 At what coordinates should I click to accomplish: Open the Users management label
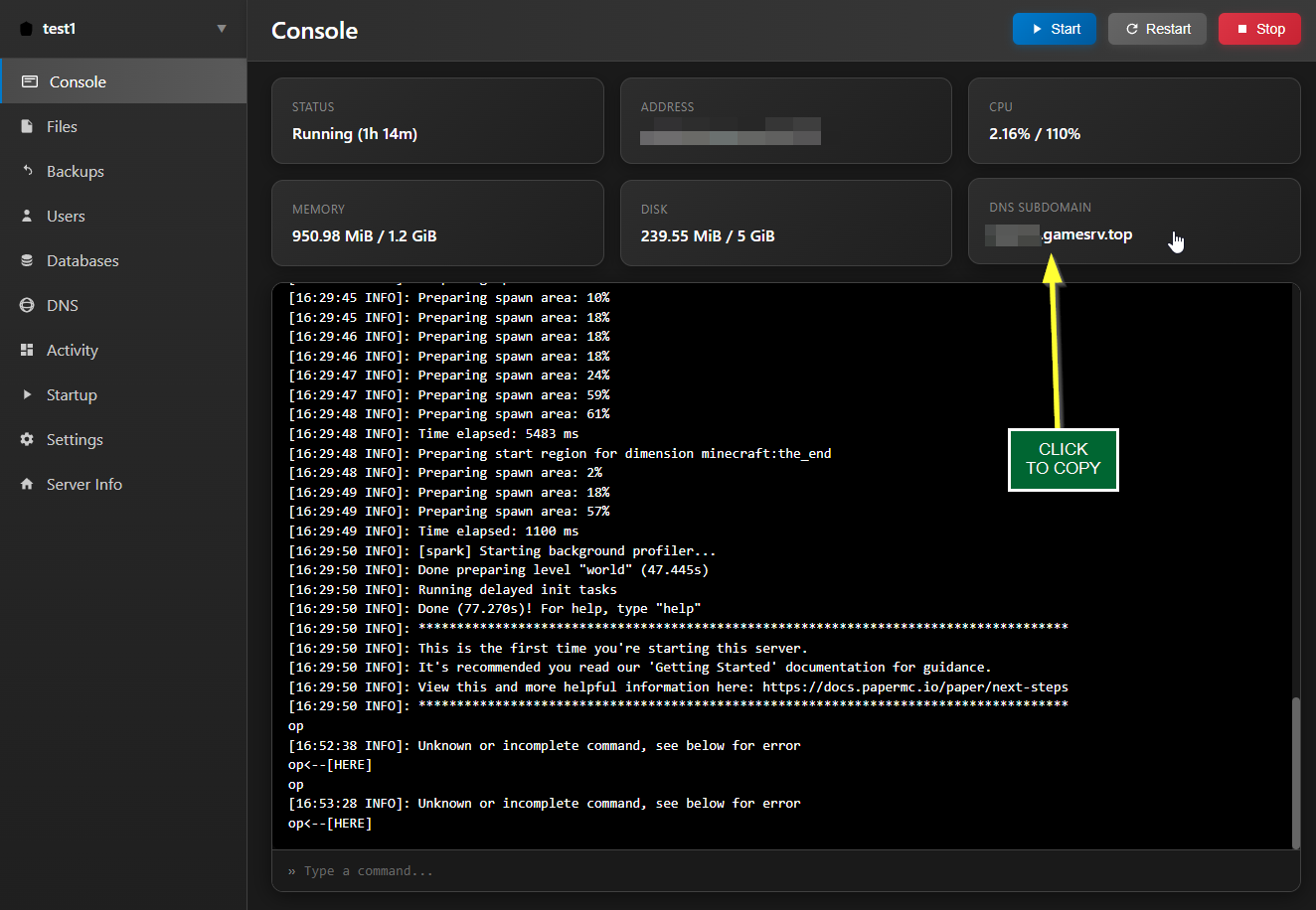pos(66,216)
